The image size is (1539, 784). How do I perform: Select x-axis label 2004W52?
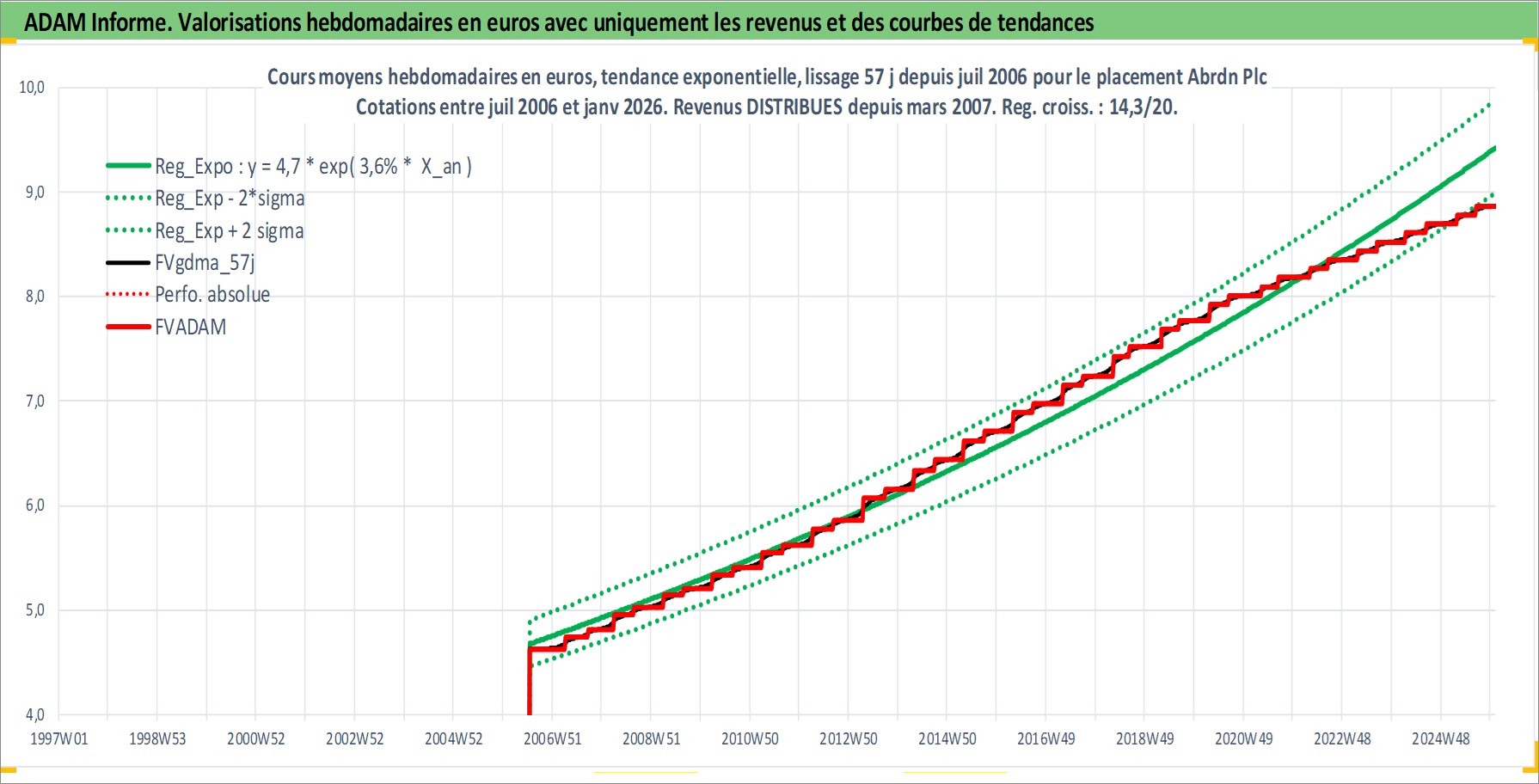[454, 739]
